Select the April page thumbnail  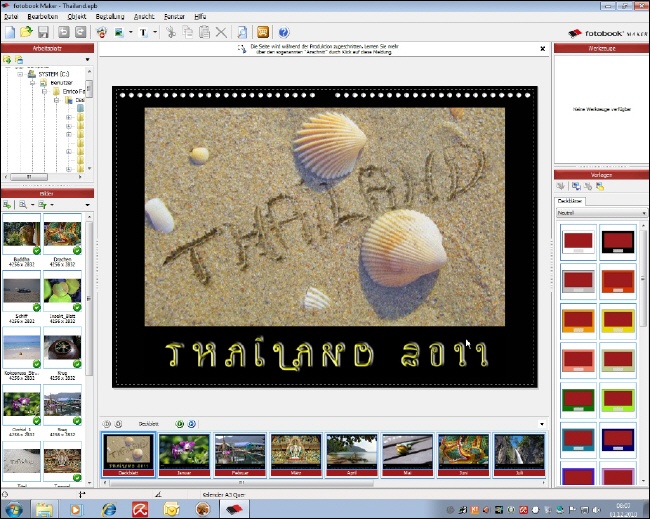click(x=352, y=455)
